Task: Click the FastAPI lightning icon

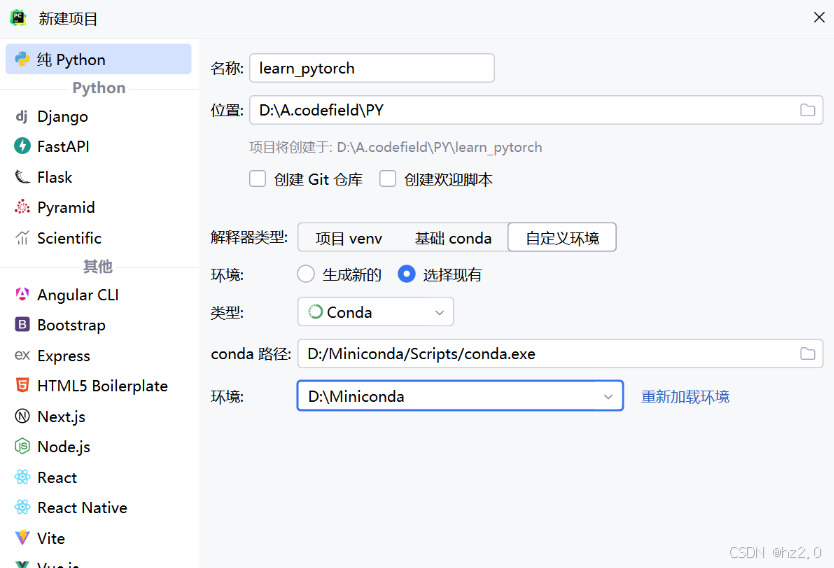Action: (22, 146)
